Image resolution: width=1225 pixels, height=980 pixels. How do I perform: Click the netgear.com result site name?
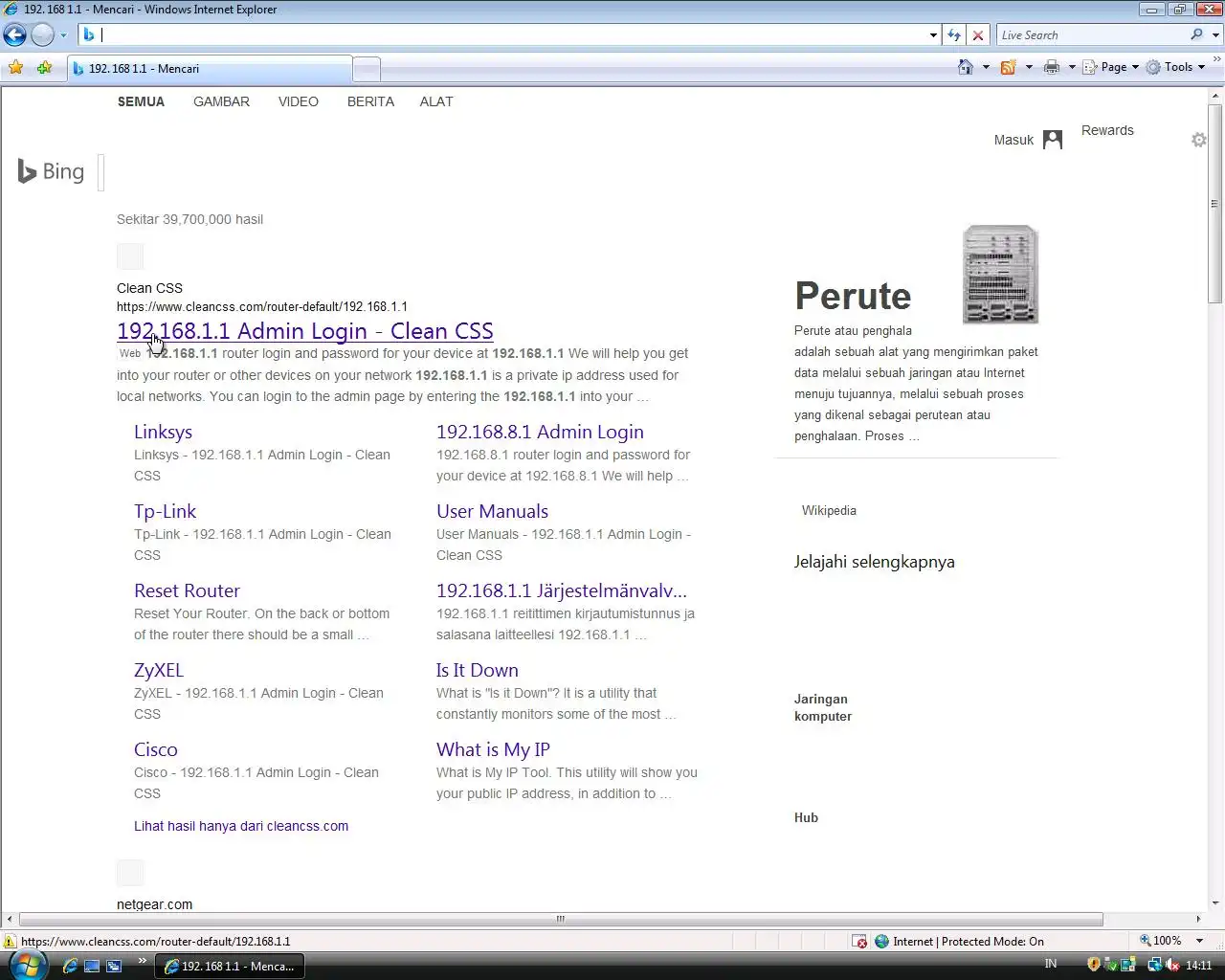click(x=154, y=904)
